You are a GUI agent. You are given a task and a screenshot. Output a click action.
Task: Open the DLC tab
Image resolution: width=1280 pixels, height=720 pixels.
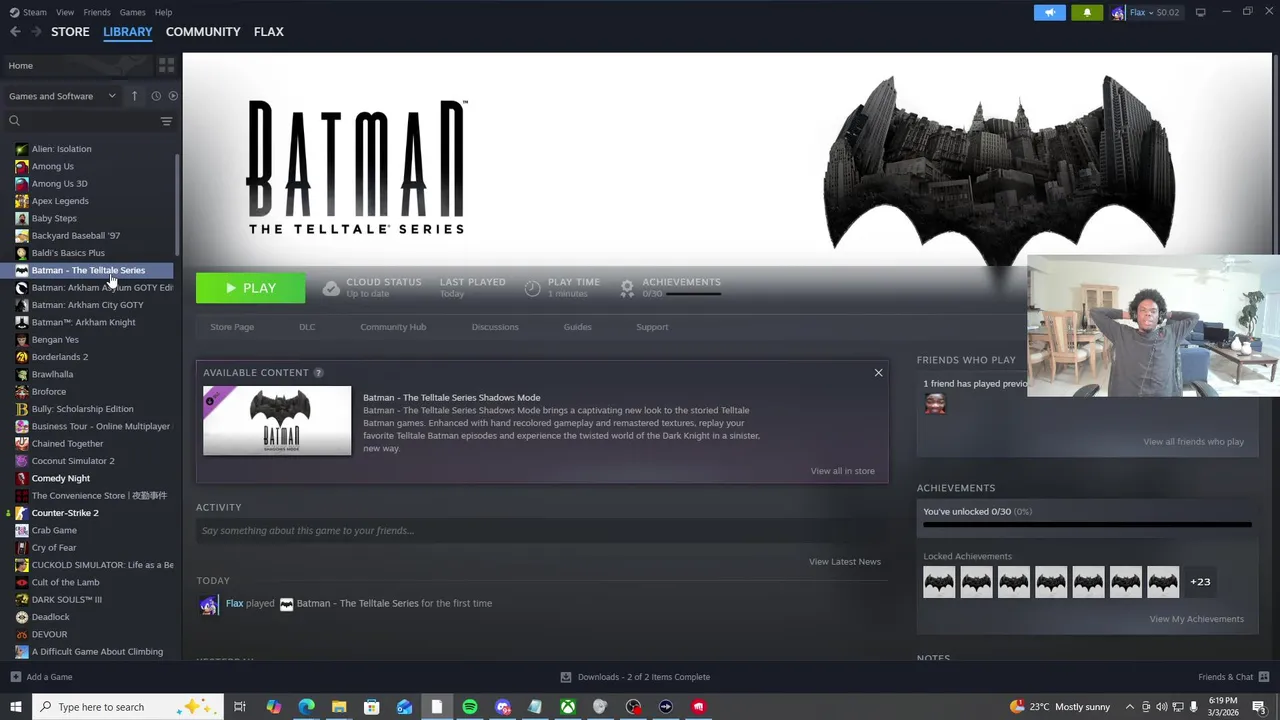[x=307, y=327]
